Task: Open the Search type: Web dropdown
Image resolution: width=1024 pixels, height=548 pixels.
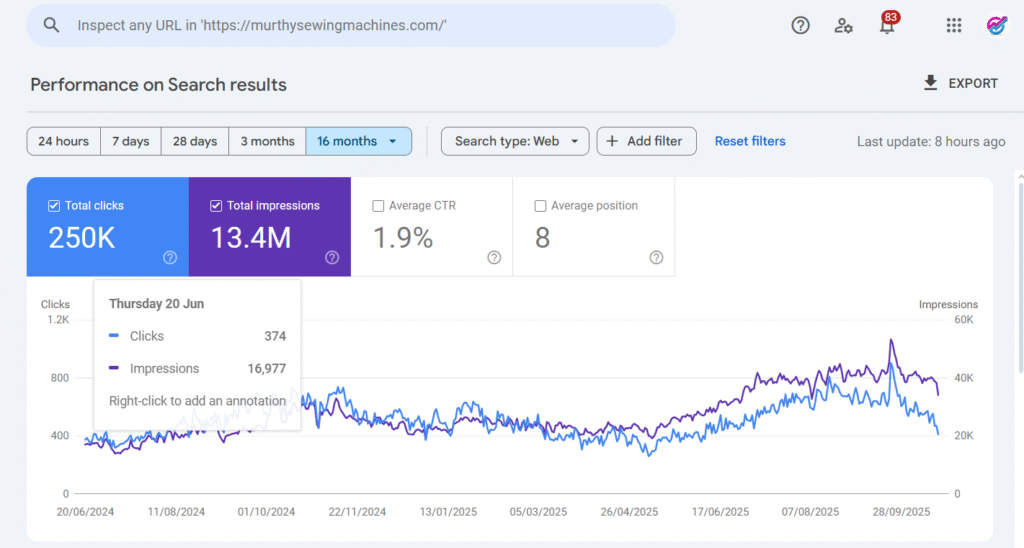Action: 515,141
